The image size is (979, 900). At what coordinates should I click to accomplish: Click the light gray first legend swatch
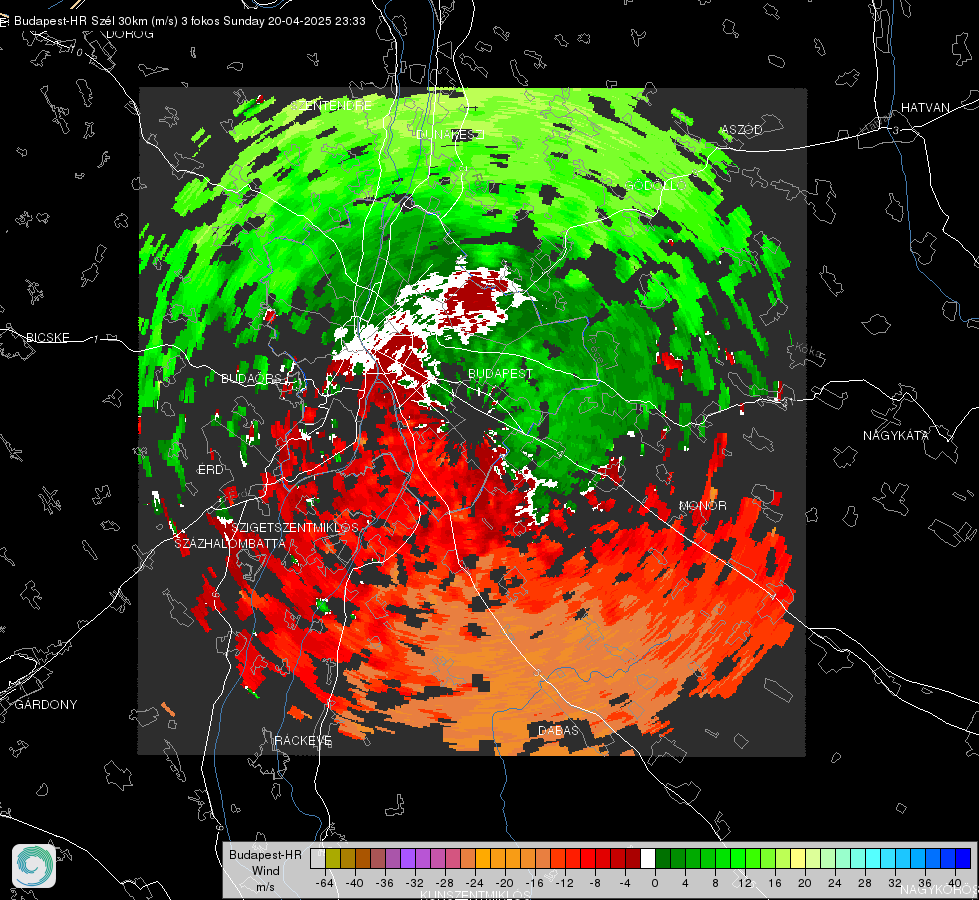coord(318,858)
